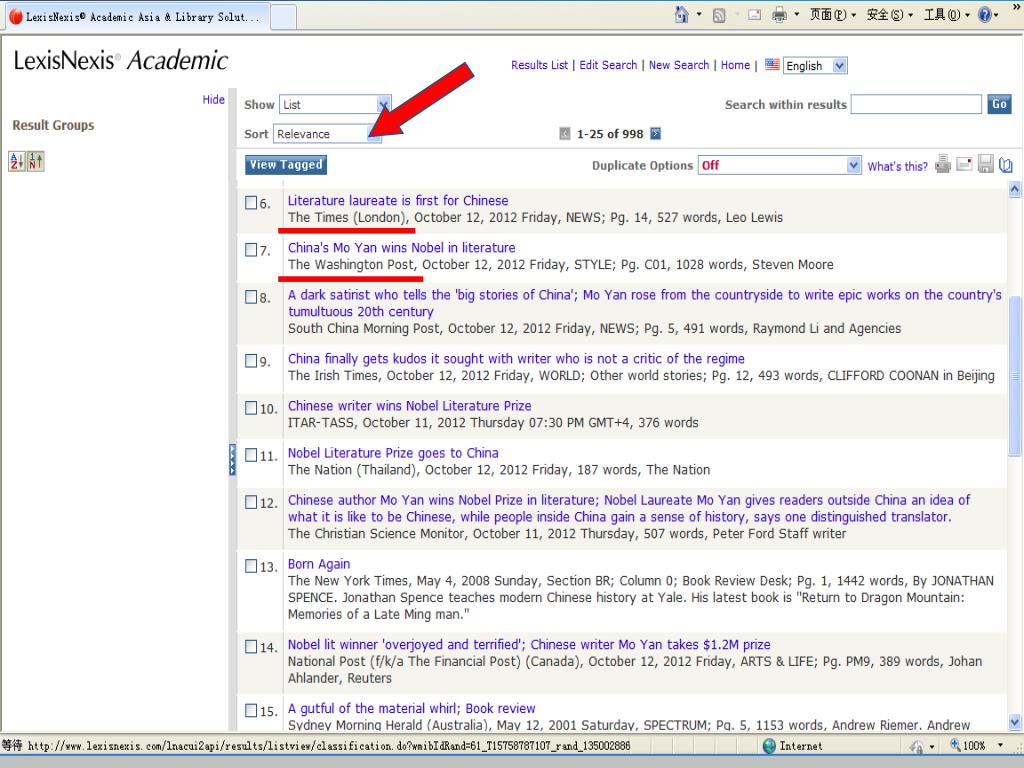The image size is (1024, 768).
Task: Open the Duplicate Options dropdown
Action: [780, 165]
